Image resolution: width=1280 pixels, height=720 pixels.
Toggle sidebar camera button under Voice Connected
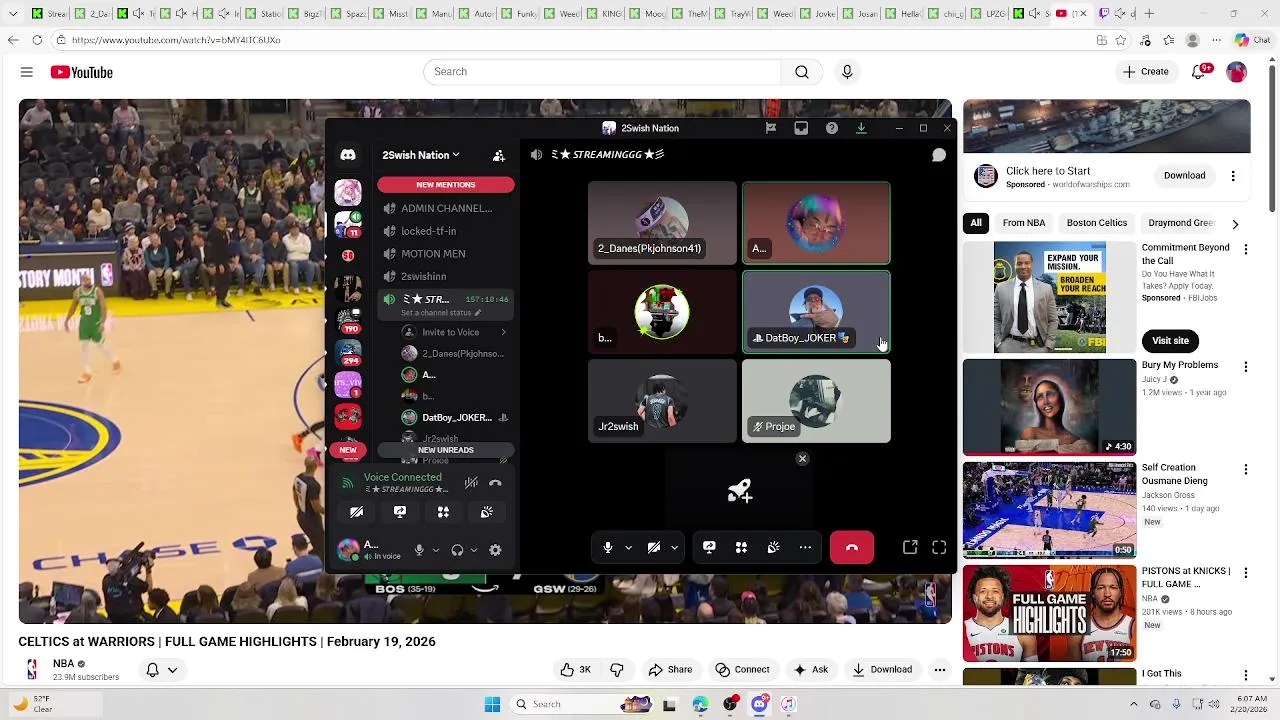(x=357, y=512)
